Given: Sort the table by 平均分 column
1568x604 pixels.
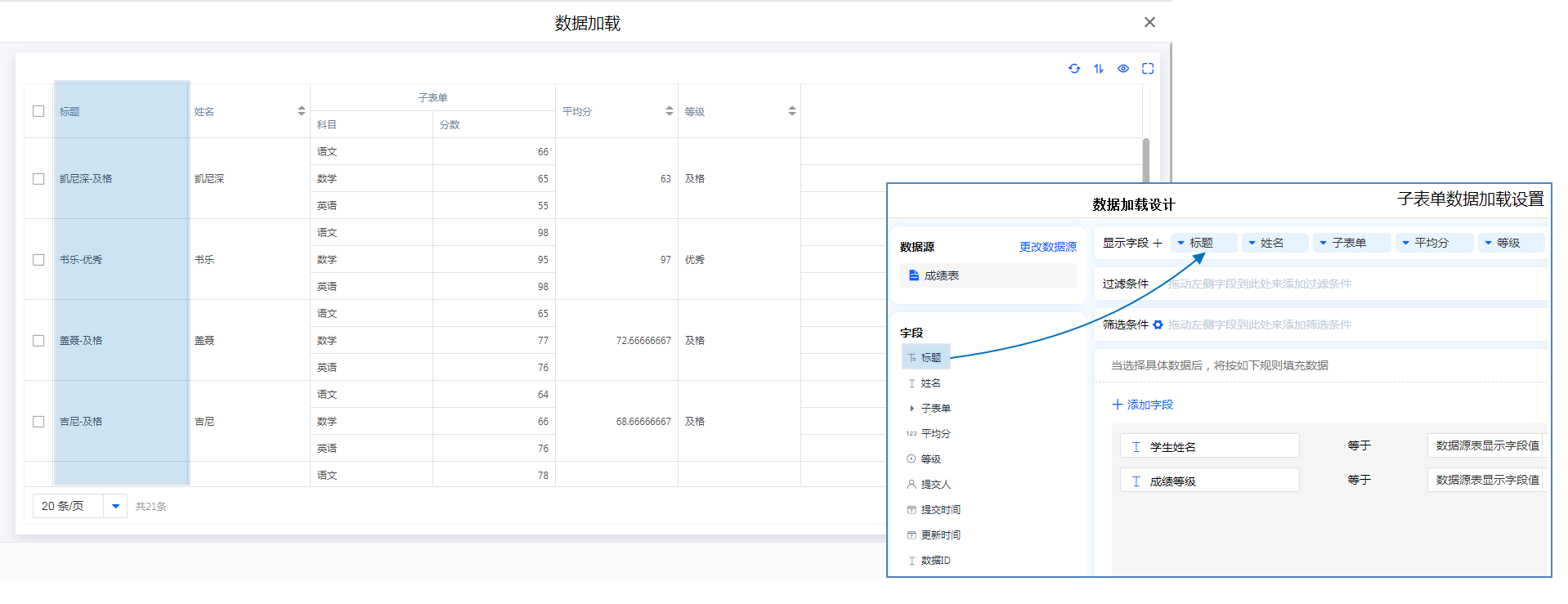Looking at the screenshot, I should (x=669, y=111).
